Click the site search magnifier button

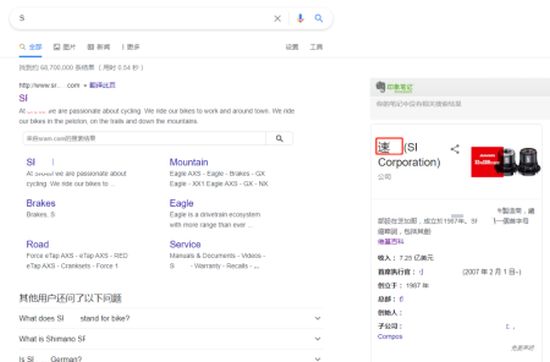279,138
